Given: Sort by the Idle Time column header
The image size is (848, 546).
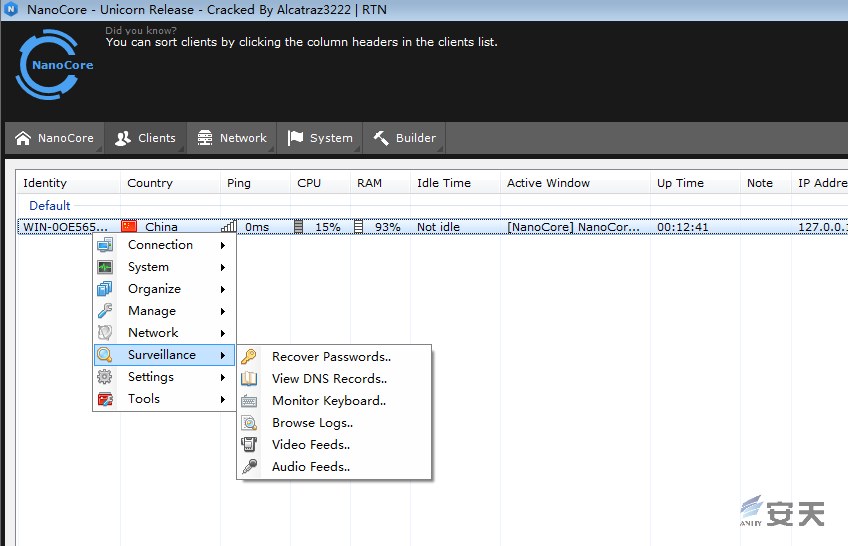Looking at the screenshot, I should click(x=455, y=183).
